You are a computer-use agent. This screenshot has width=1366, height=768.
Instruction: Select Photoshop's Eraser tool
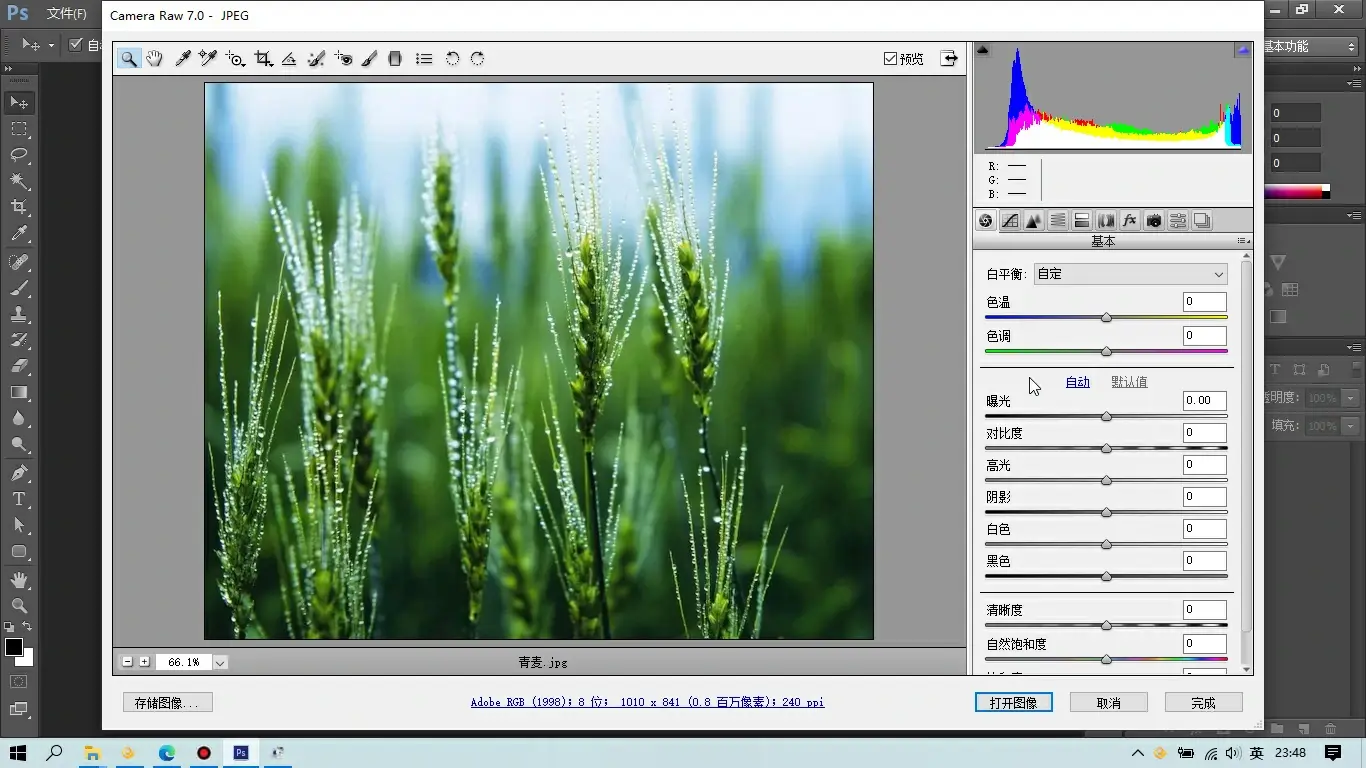pyautogui.click(x=19, y=366)
